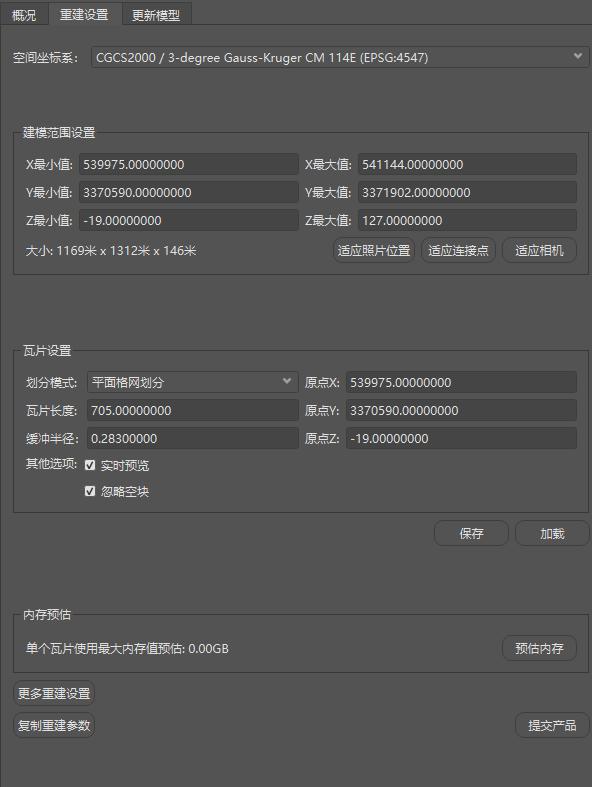Open 更多重建设置
This screenshot has height=787, width=592.
click(x=54, y=694)
